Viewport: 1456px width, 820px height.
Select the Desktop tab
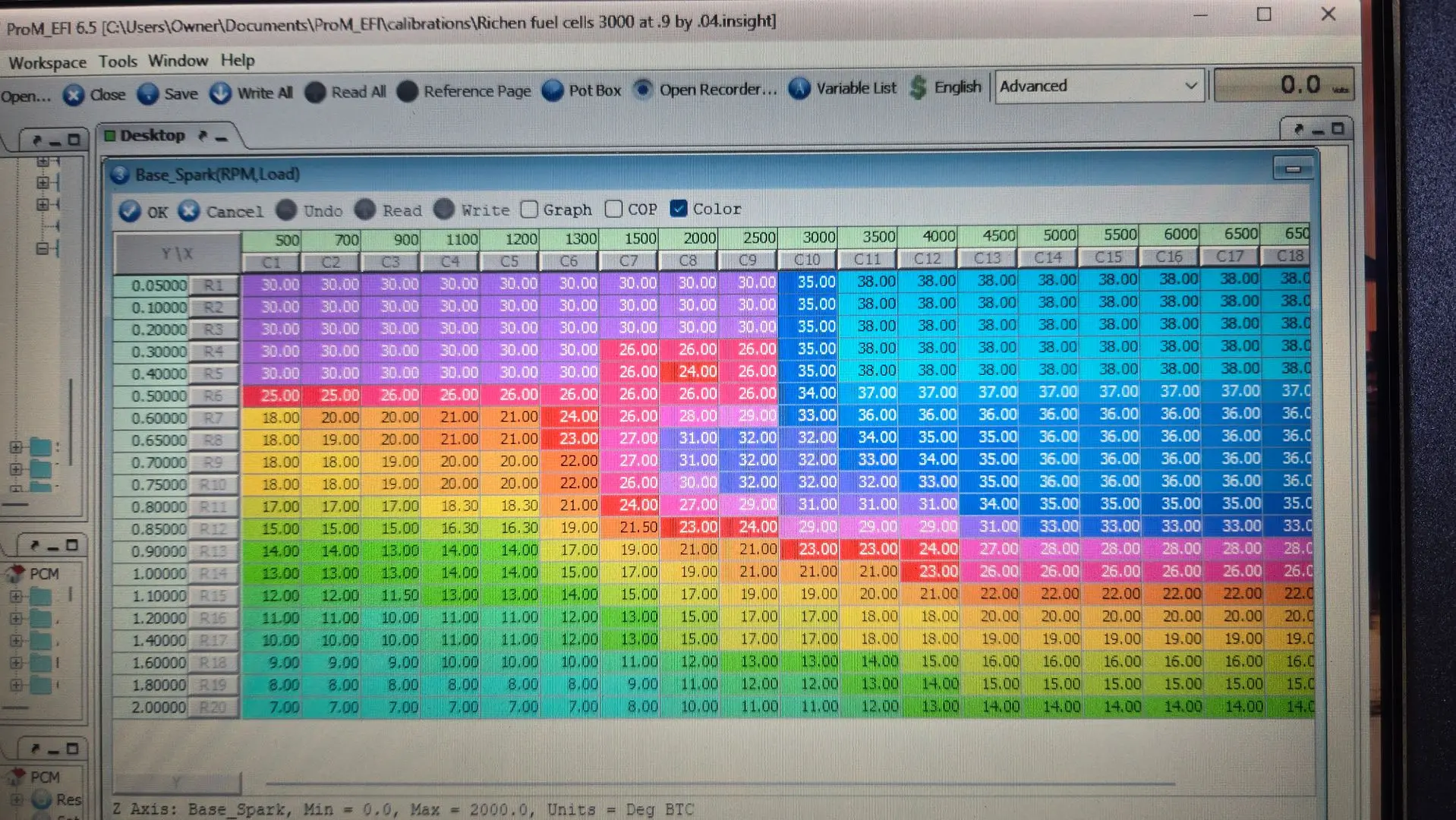pyautogui.click(x=152, y=136)
